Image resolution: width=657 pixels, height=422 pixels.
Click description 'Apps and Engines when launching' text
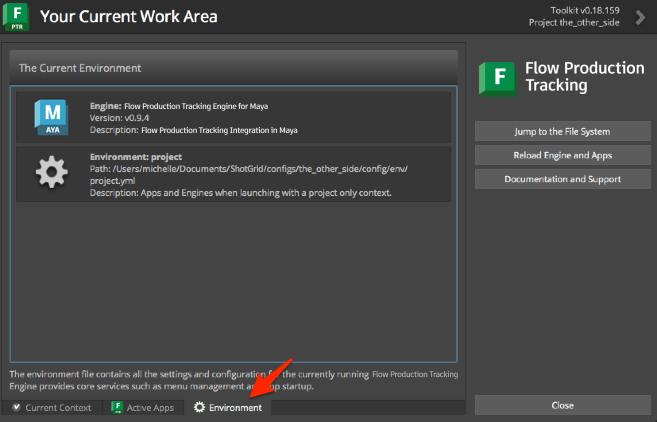coord(241,193)
